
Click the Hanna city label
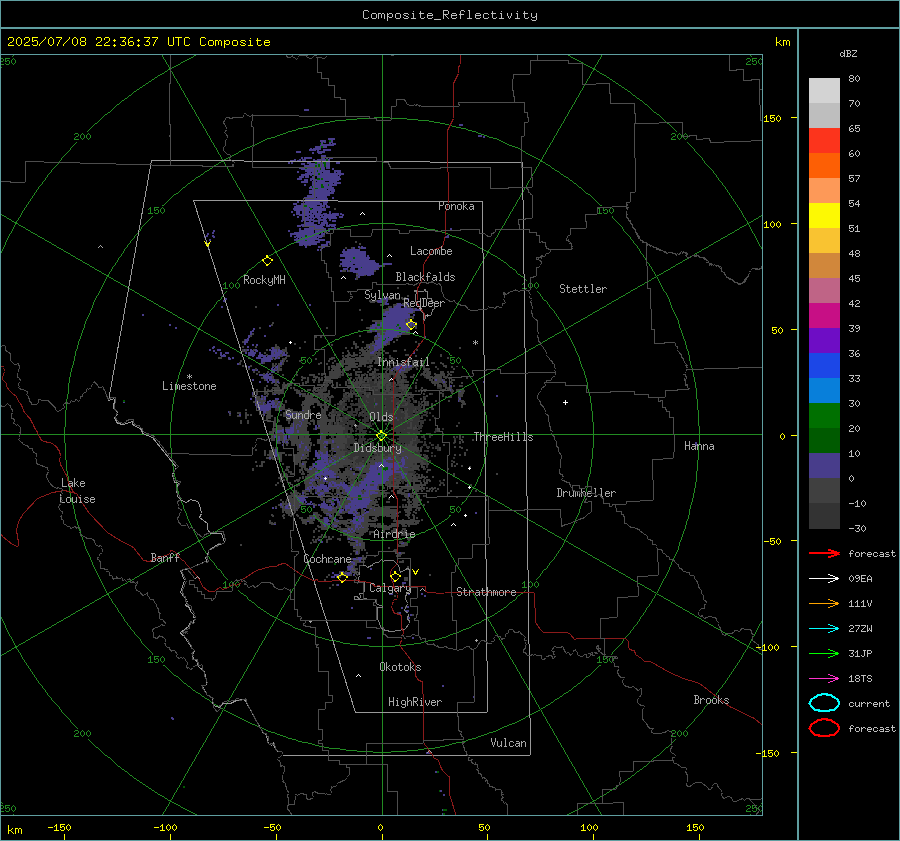coord(699,446)
